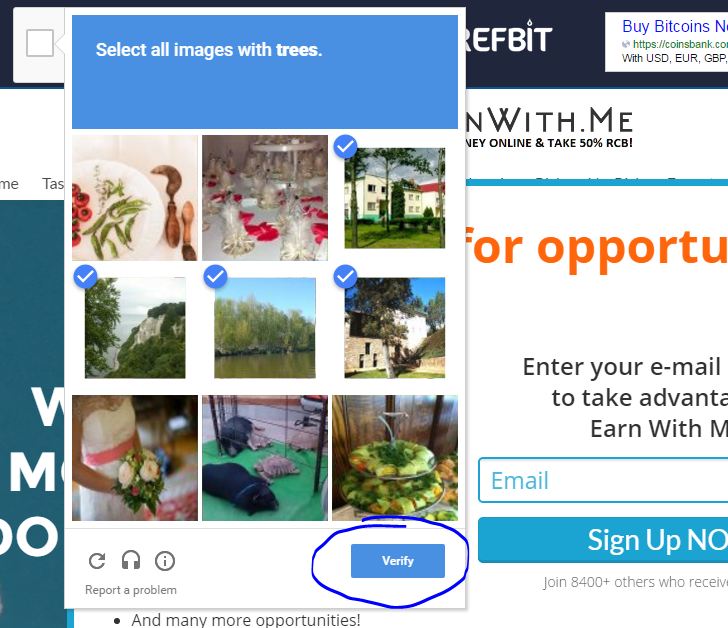Open the Buy Bitcoins ad link
Image resolution: width=728 pixels, height=628 pixels.
coord(675,26)
